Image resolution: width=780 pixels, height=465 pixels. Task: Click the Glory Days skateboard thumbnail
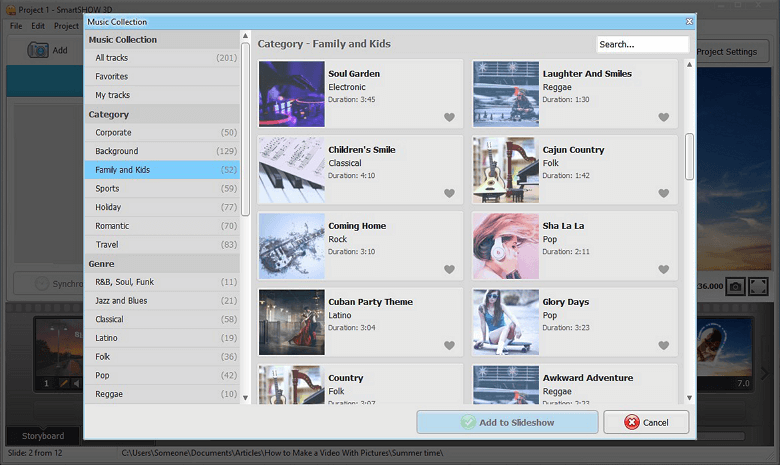pyautogui.click(x=506, y=322)
